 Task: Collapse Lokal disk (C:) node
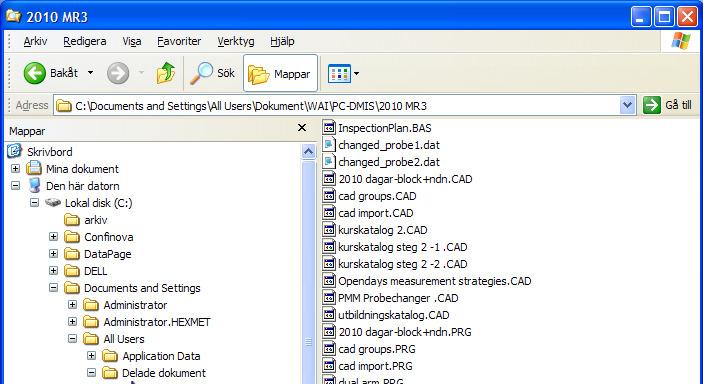35,203
